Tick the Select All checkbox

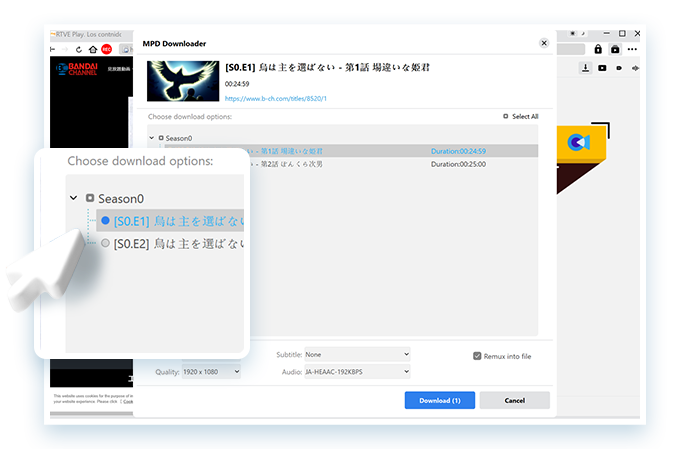pos(506,116)
